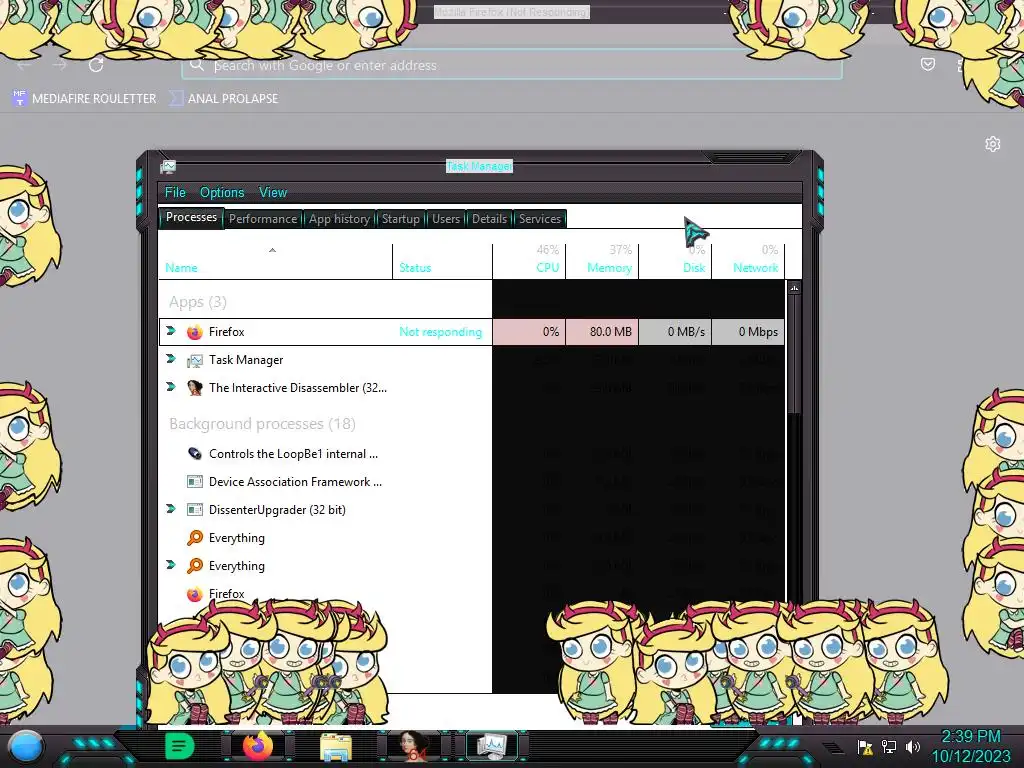This screenshot has width=1024, height=768.
Task: Expand the DissenterUpgrader (32 bit) row
Action: [171, 509]
